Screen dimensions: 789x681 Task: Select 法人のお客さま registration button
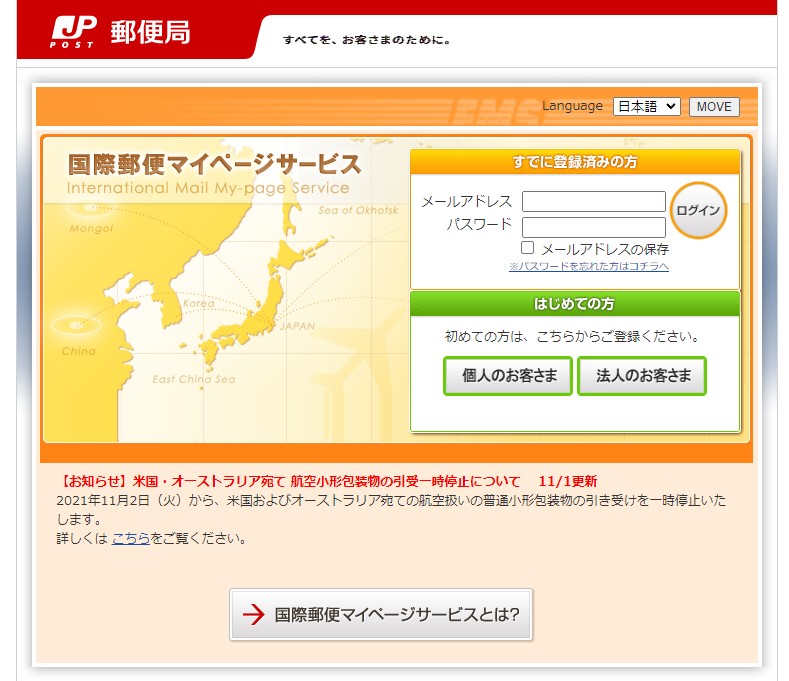pos(642,376)
